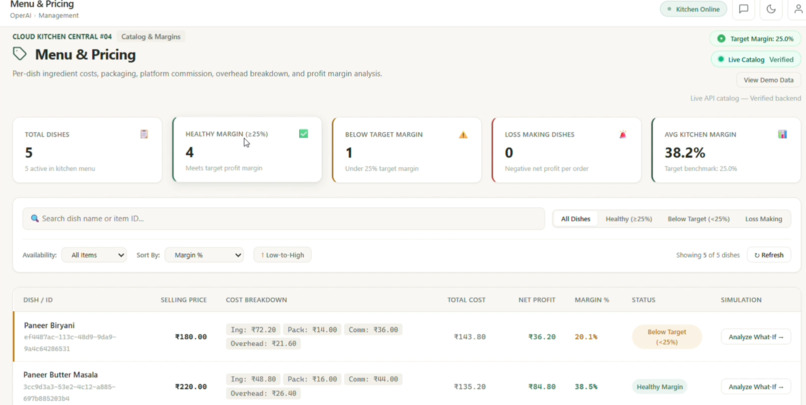The height and width of the screenshot is (405, 806).
Task: Open the user profile icon
Action: [x=798, y=9]
